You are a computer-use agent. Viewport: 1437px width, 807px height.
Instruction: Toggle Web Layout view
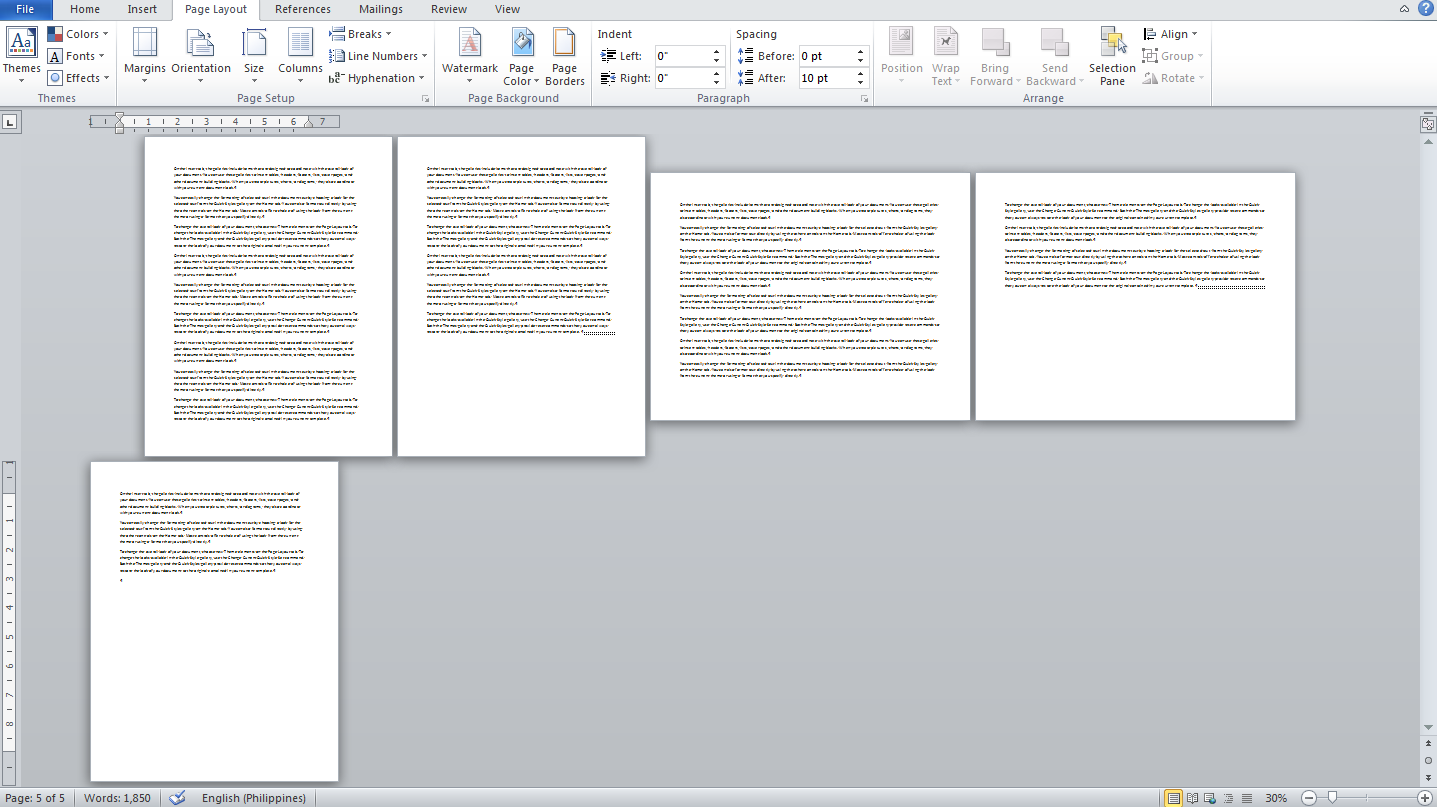click(x=1210, y=798)
